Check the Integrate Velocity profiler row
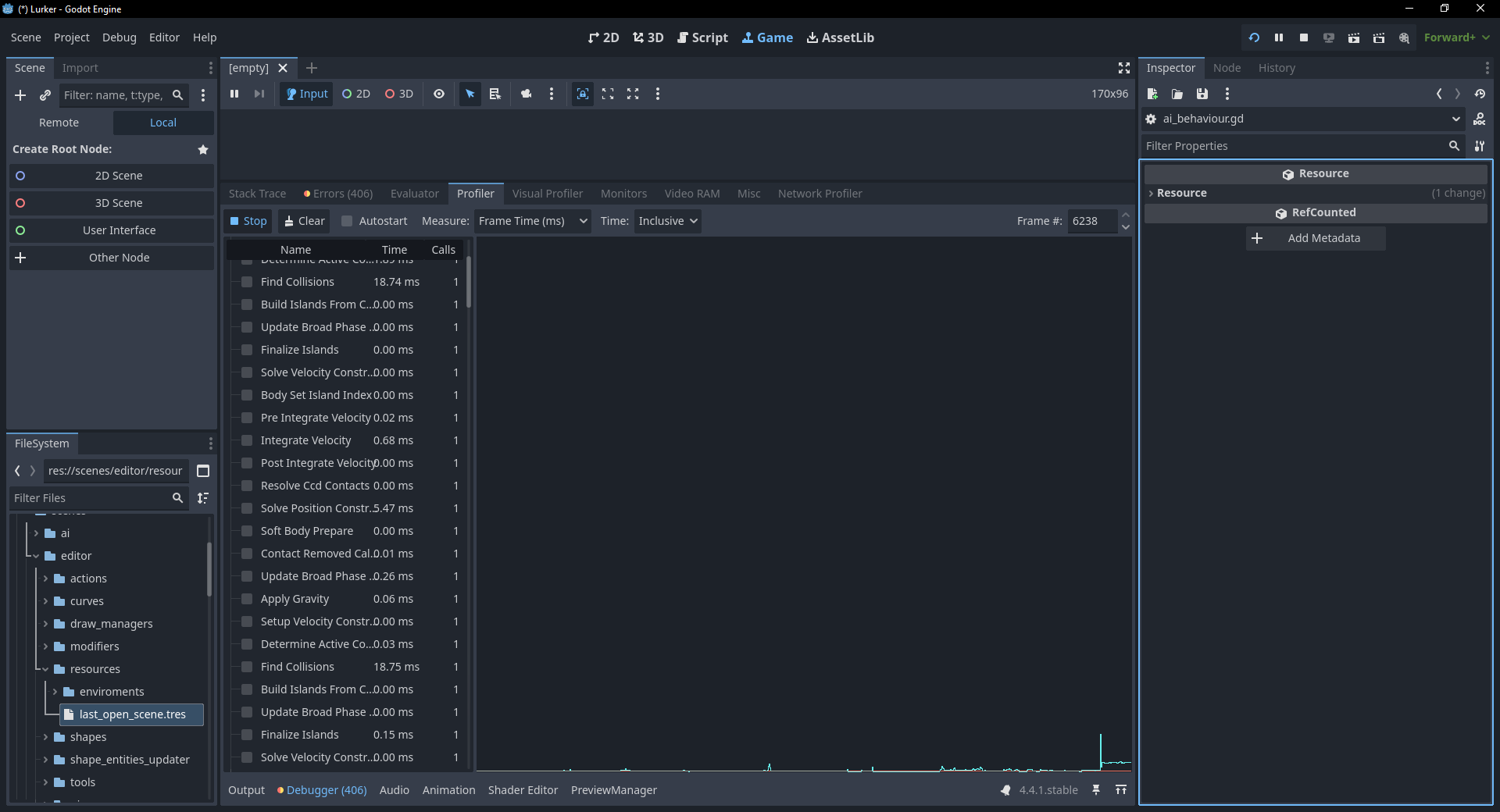This screenshot has height=812, width=1500. click(247, 440)
